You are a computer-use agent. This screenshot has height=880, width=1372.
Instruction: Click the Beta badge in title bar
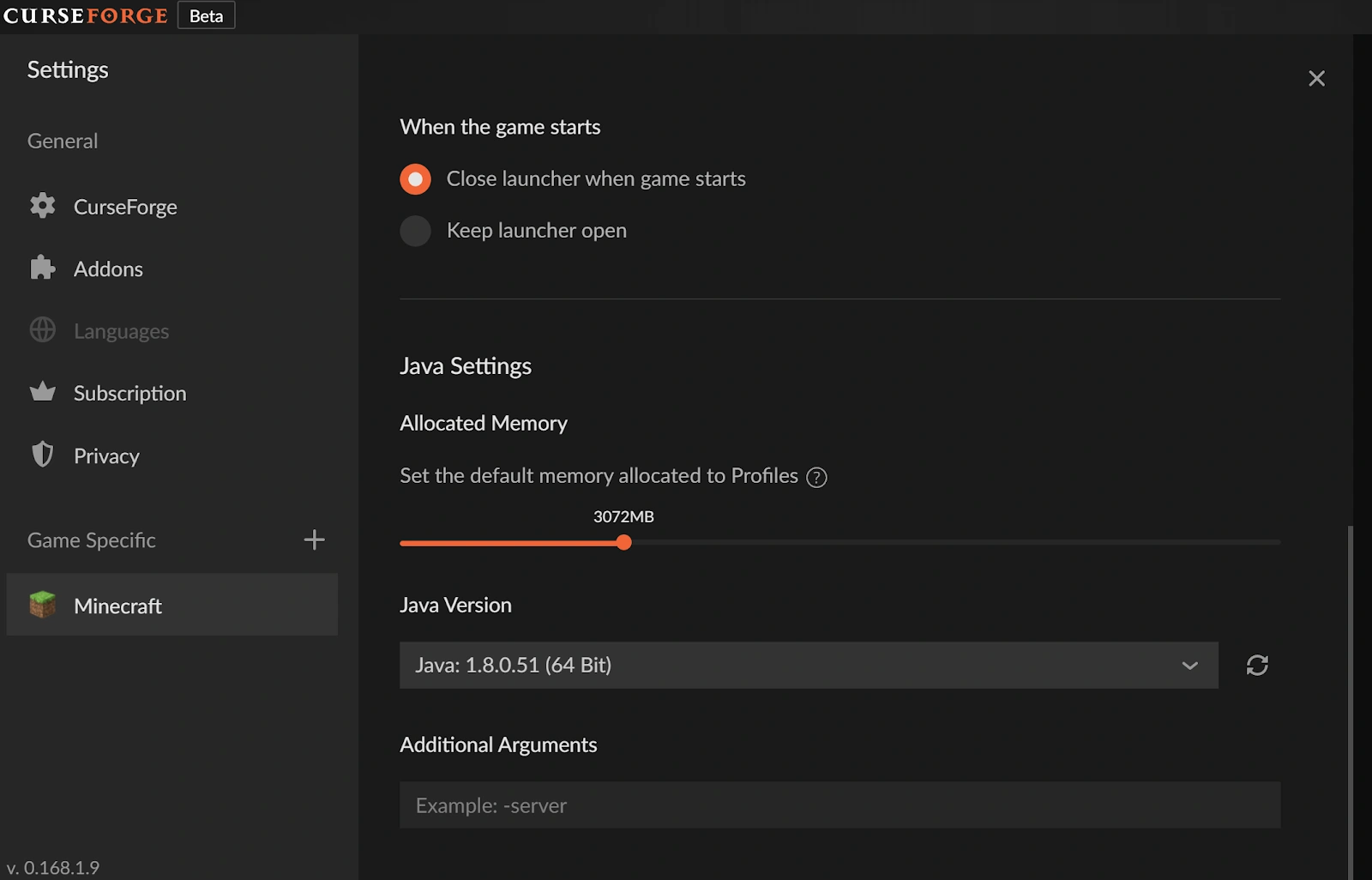[206, 15]
